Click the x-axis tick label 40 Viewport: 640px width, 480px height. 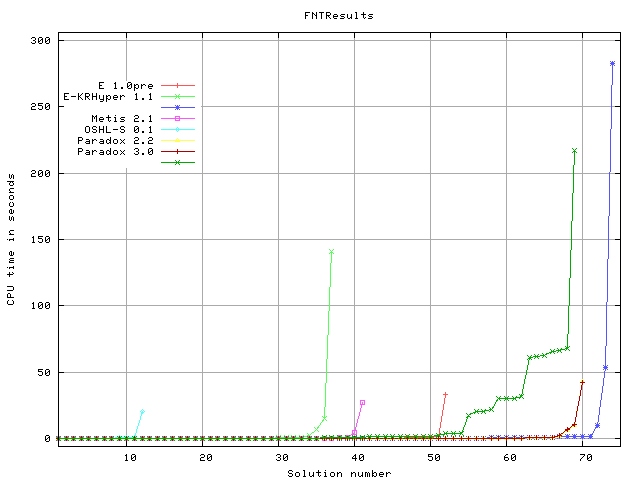(x=358, y=458)
